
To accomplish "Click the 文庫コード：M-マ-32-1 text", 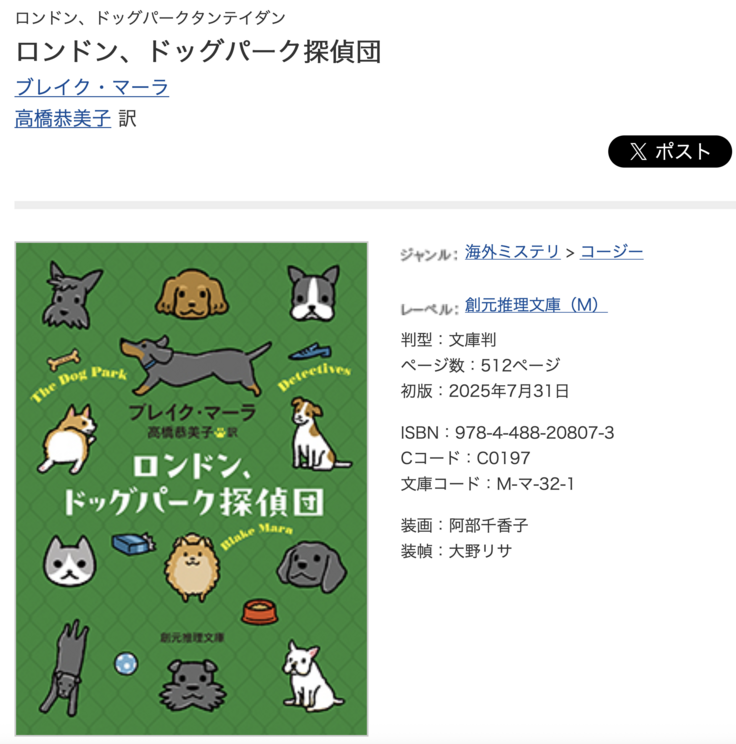I will (x=487, y=484).
